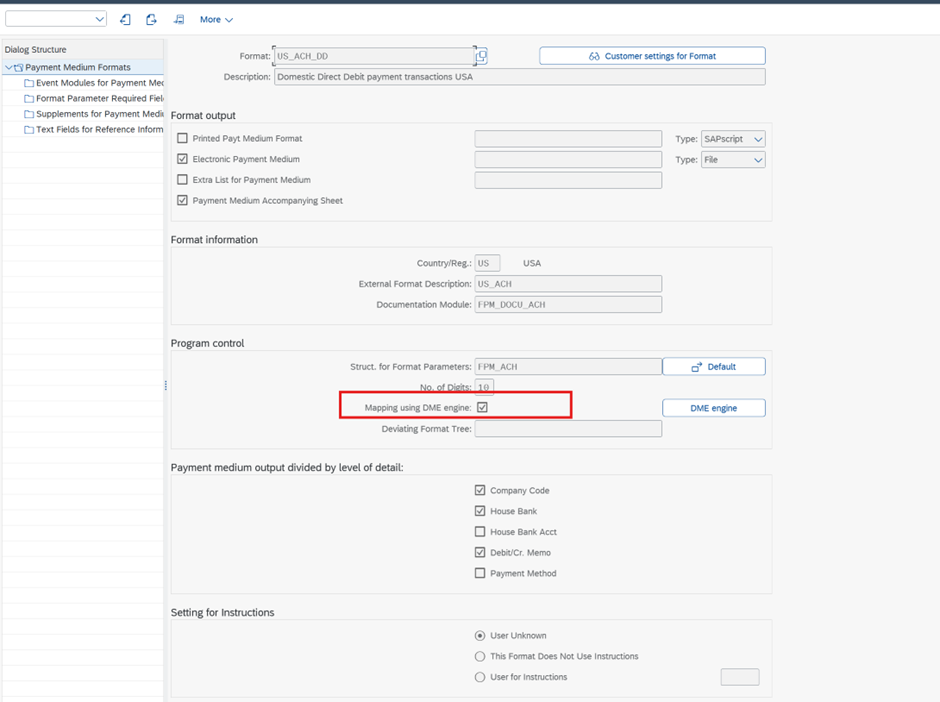Select This Format Does Not Use Instructions
Viewport: 940px width, 702px height.
pyautogui.click(x=480, y=656)
